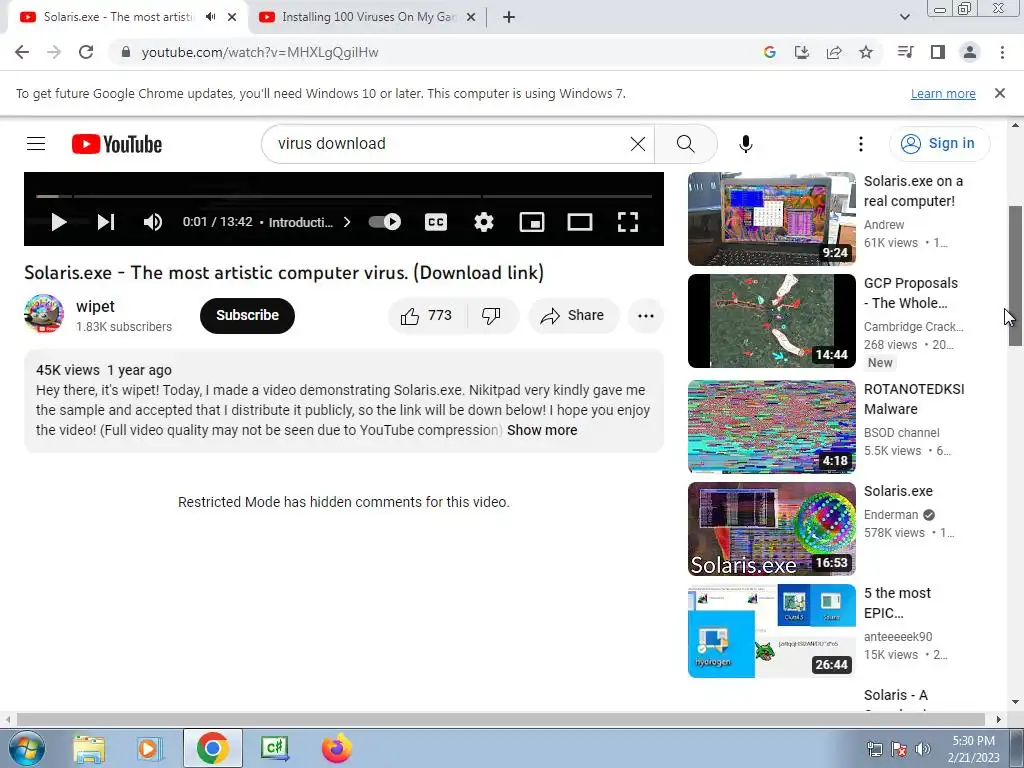This screenshot has width=1024, height=768.
Task: Launch Firefox from taskbar
Action: coord(337,748)
